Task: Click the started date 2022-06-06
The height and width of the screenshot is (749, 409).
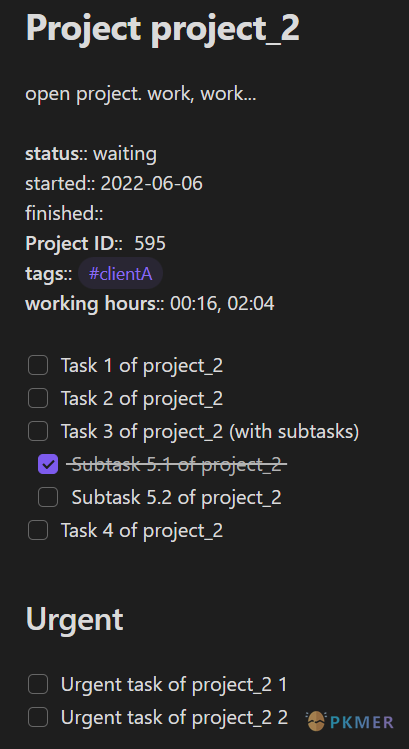Action: [151, 183]
